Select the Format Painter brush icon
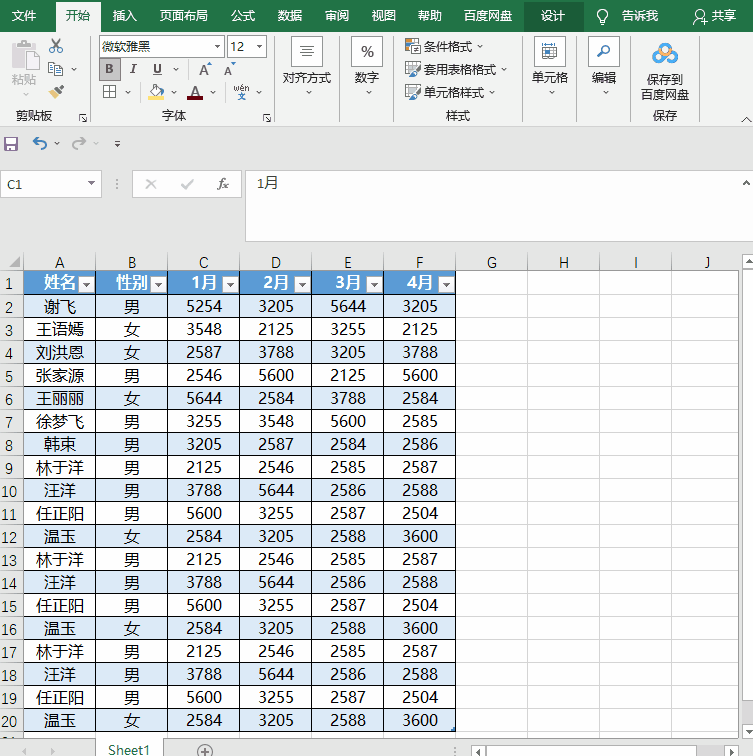Image resolution: width=753 pixels, height=756 pixels. pos(56,91)
